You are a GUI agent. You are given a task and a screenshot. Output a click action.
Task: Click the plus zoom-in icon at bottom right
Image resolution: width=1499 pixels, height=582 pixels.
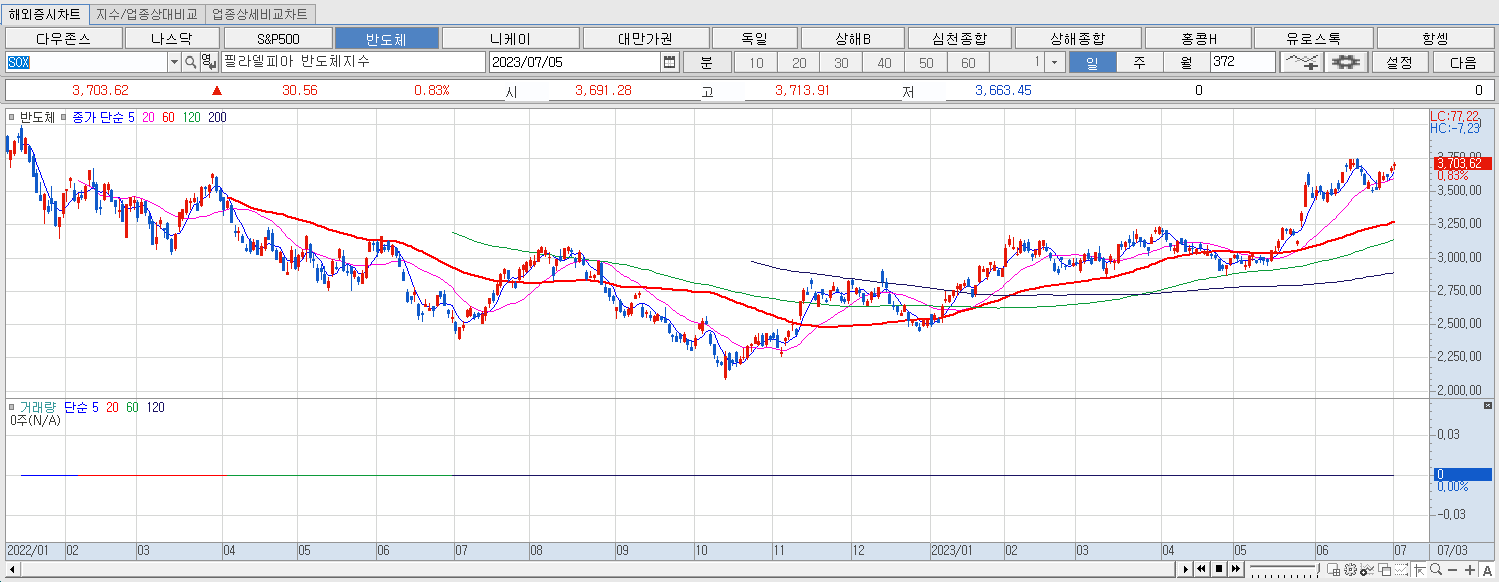click(1469, 571)
